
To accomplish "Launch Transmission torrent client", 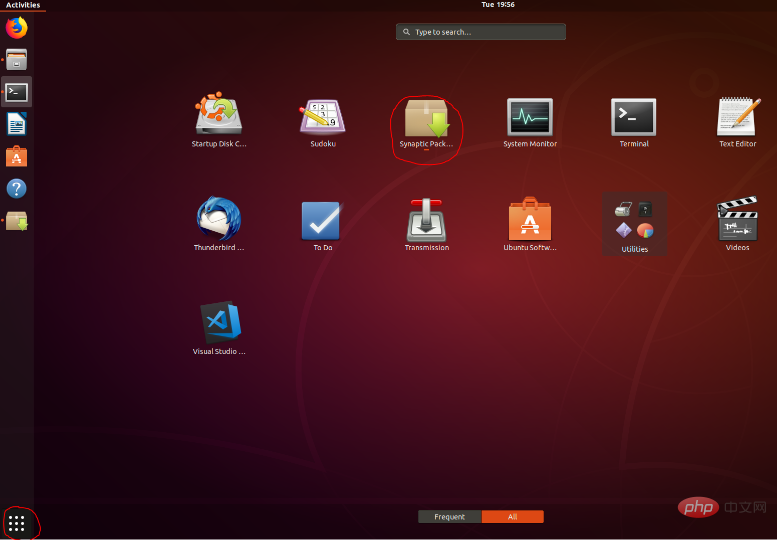I will click(x=427, y=225).
